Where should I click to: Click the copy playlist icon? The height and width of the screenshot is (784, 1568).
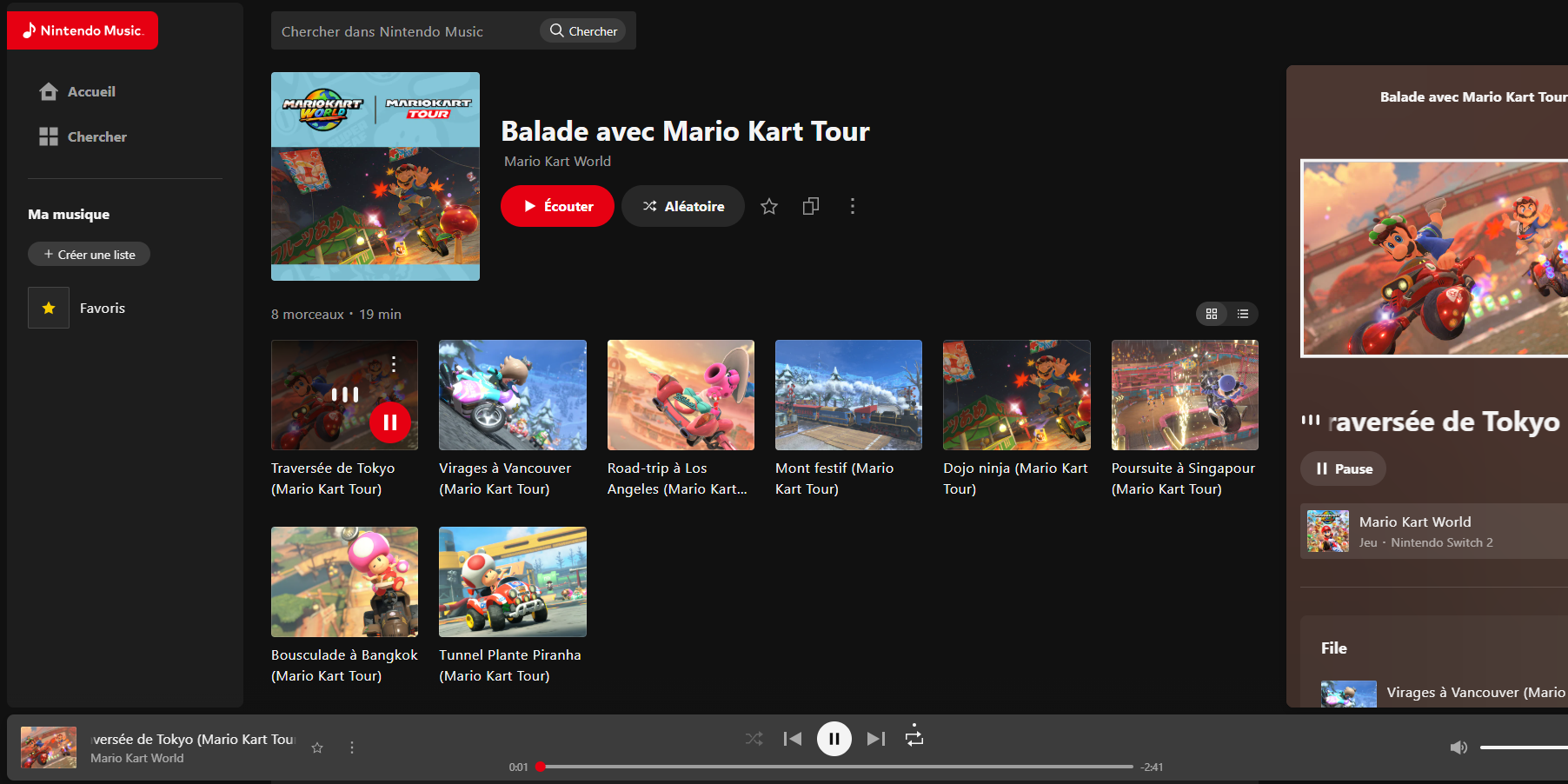click(811, 206)
